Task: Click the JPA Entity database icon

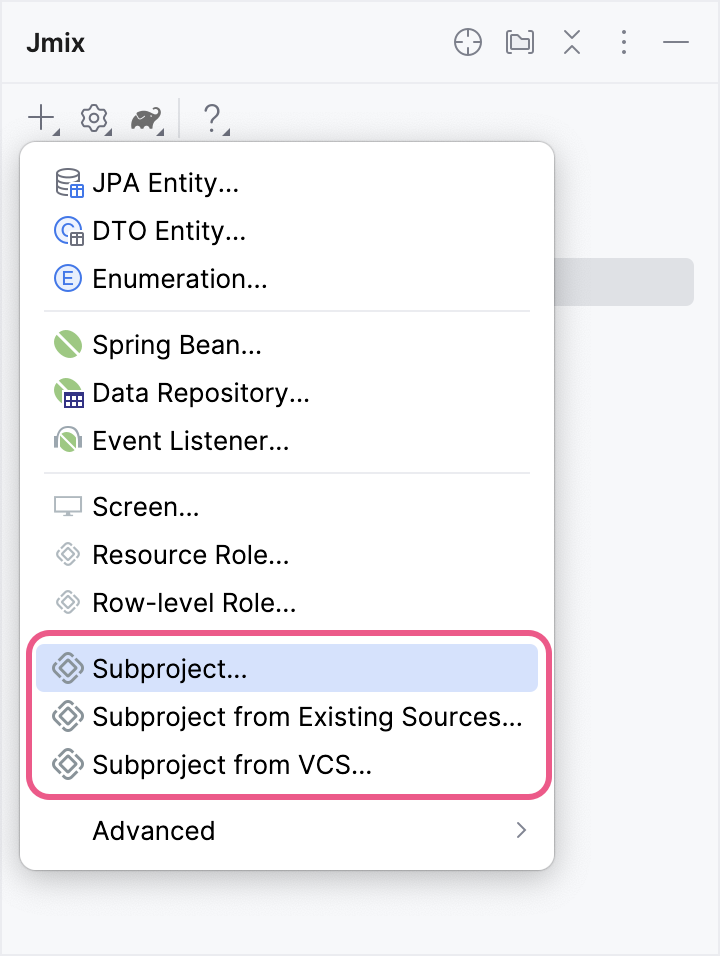Action: [67, 183]
